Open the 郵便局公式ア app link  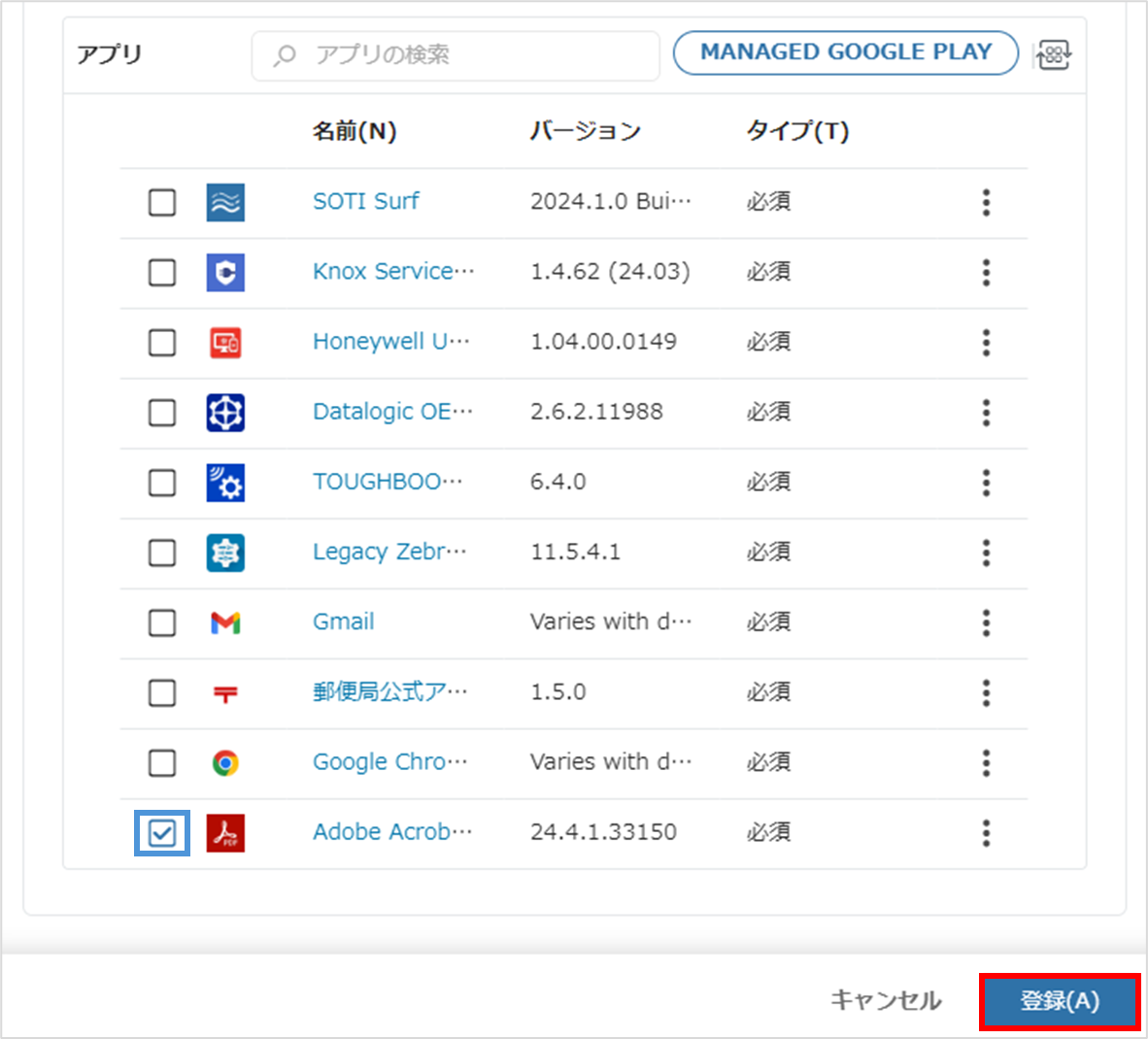point(389,692)
